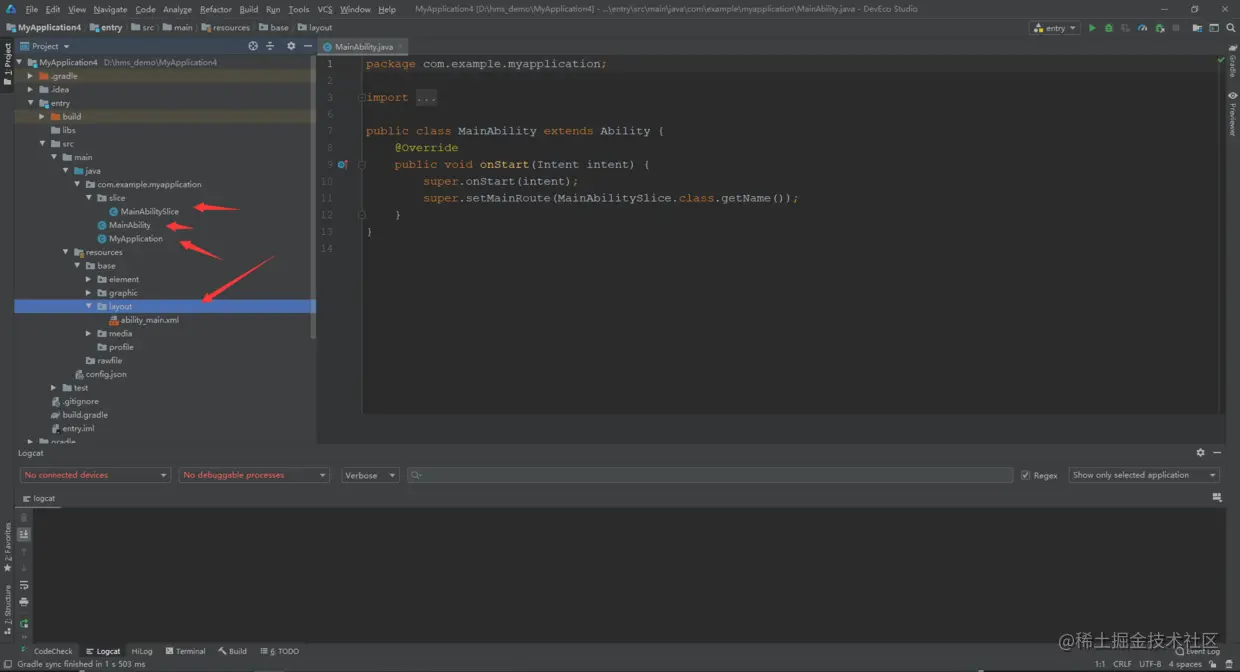Open the Verbose log level dropdown
1240x672 pixels.
(x=370, y=475)
